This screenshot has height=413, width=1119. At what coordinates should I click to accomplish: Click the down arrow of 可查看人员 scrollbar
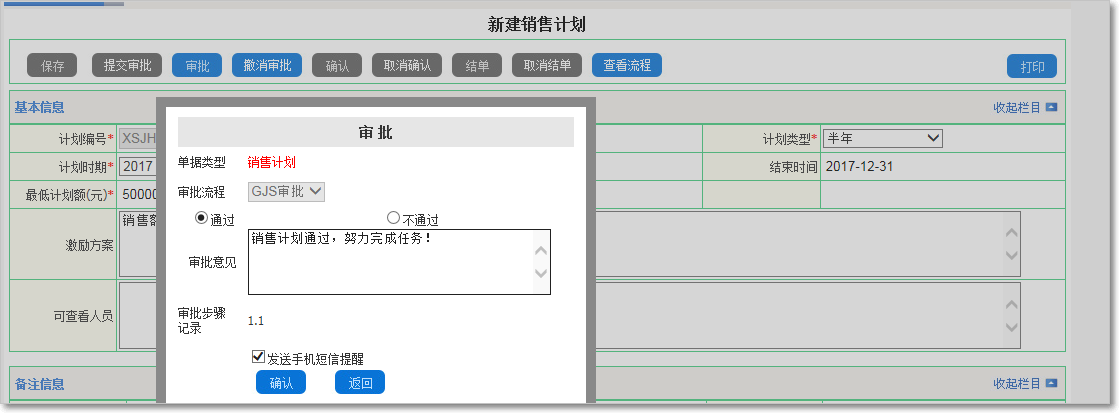pyautogui.click(x=1011, y=327)
